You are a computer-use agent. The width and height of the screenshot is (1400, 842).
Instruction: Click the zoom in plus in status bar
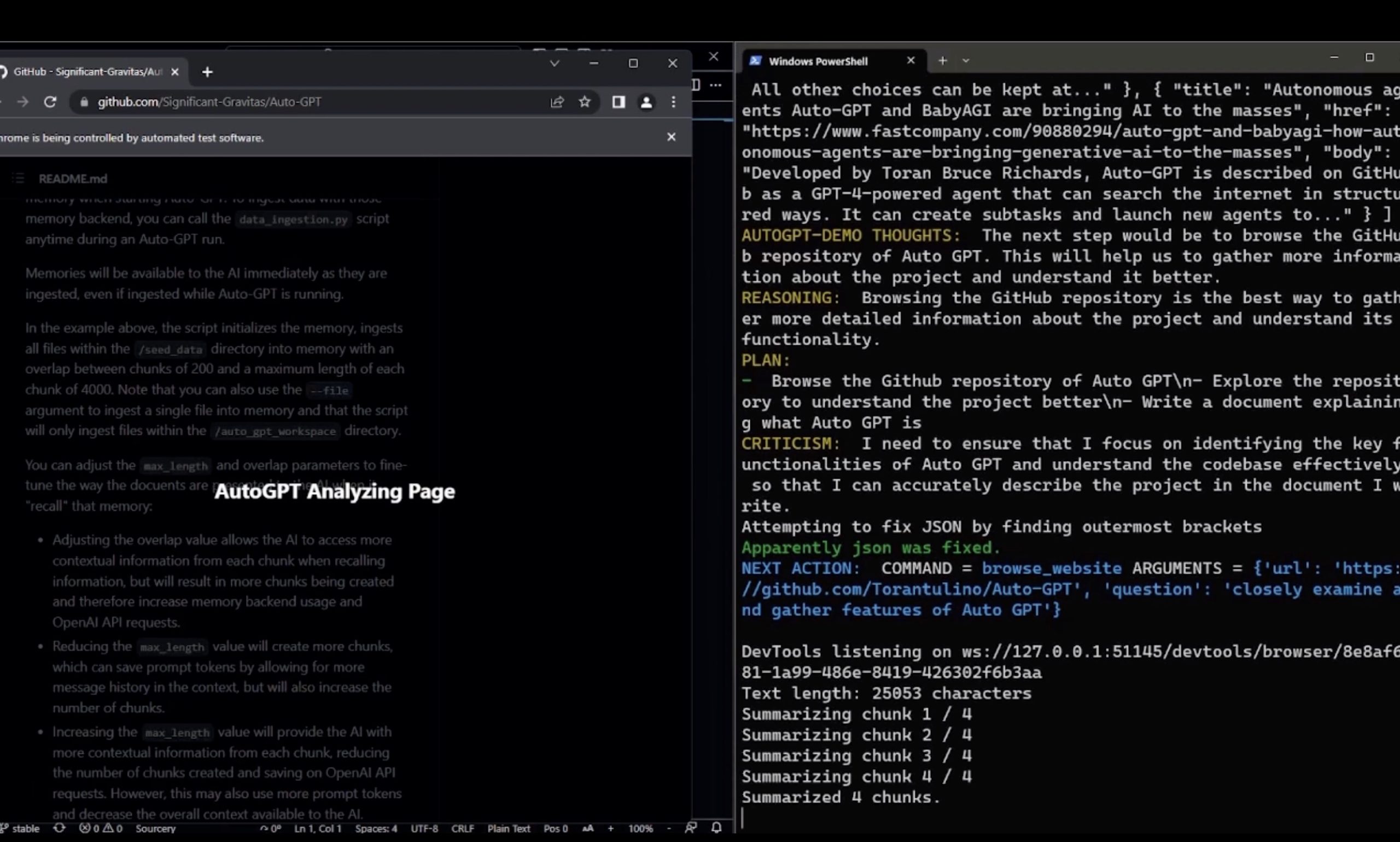611,828
